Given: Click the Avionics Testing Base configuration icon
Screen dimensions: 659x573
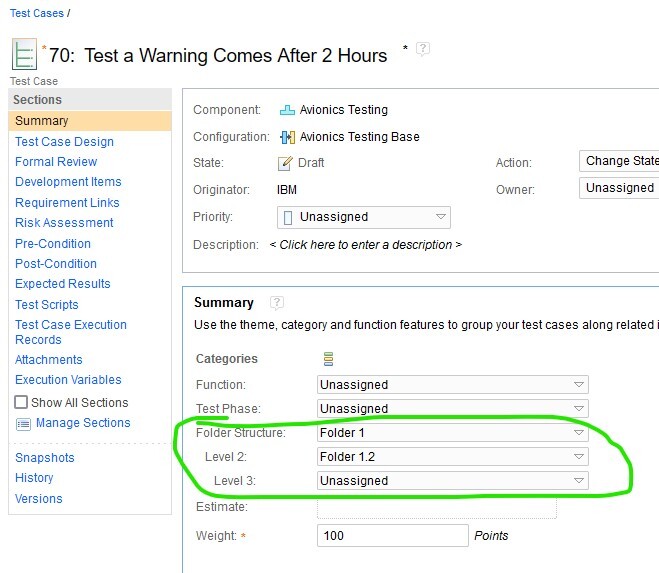Looking at the screenshot, I should [x=287, y=137].
